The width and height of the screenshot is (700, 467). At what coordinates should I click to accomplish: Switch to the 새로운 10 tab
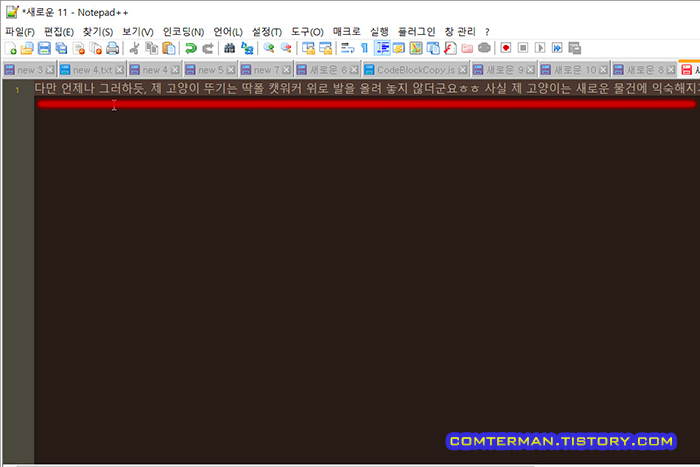574,70
